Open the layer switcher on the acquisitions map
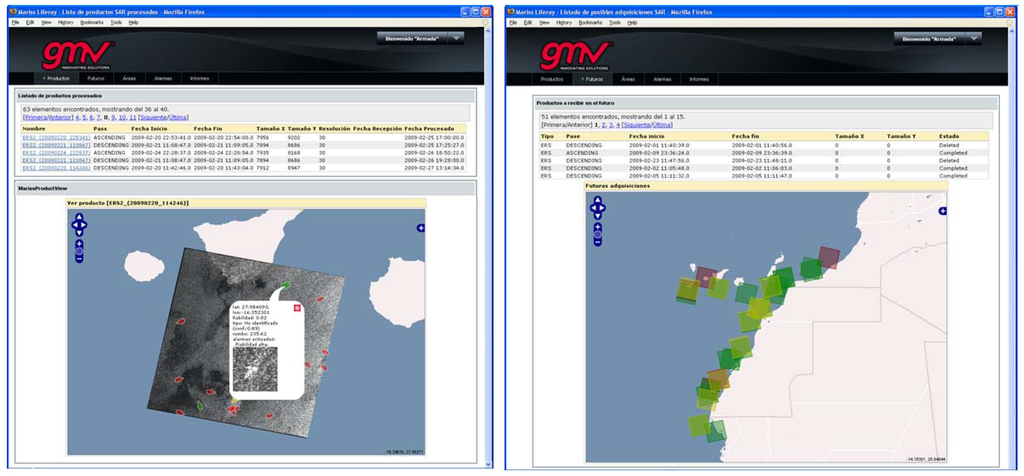Screen dimensions: 1024x476 pos(942,211)
